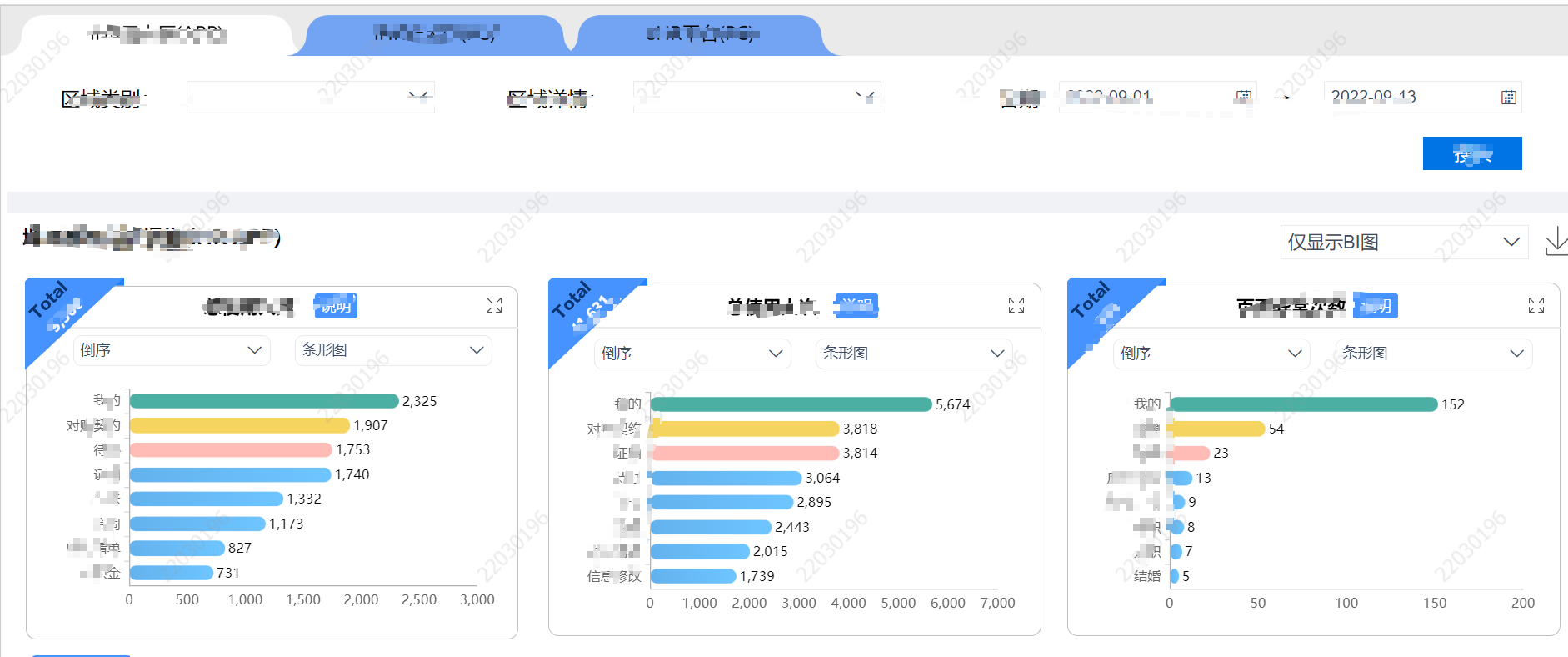This screenshot has height=657, width=1568.
Task: Click the blue 说明 badge on the right chart
Action: click(1376, 306)
